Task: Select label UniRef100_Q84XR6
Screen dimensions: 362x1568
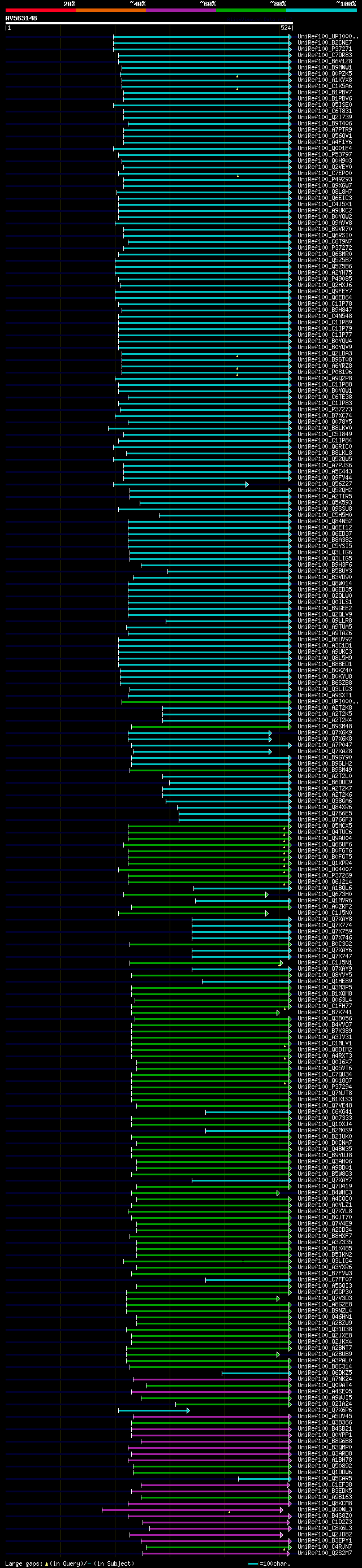Action: click(x=324, y=808)
